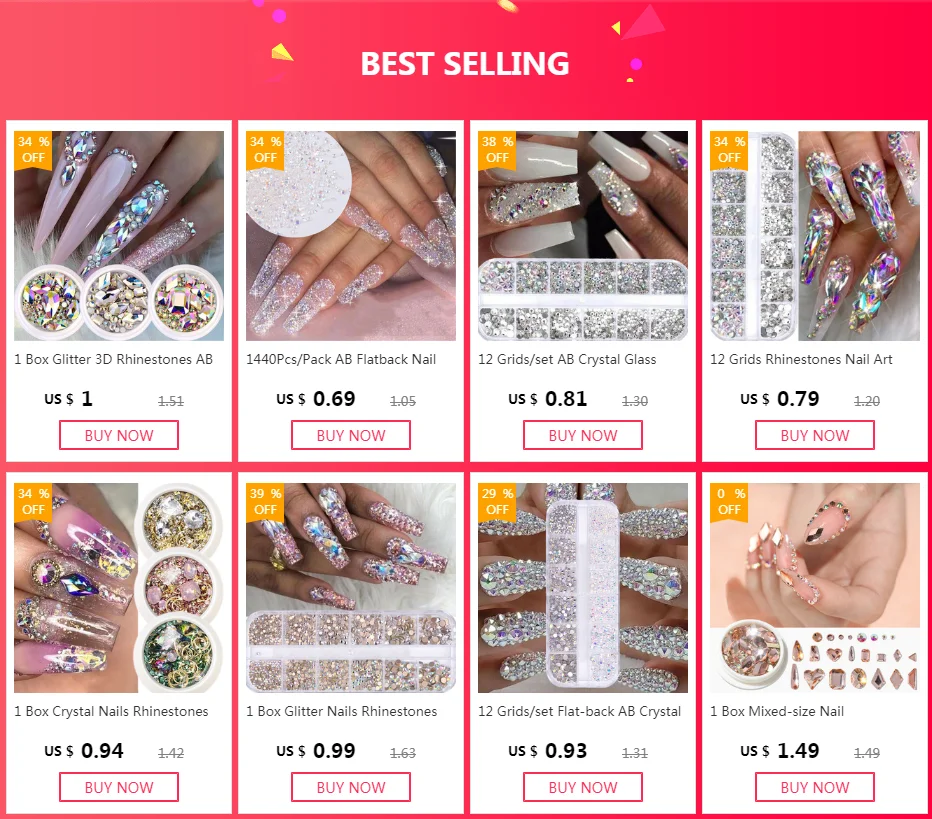Click BUY NOW for 1 Box Glitter Nails Rhinestones

pos(351,787)
